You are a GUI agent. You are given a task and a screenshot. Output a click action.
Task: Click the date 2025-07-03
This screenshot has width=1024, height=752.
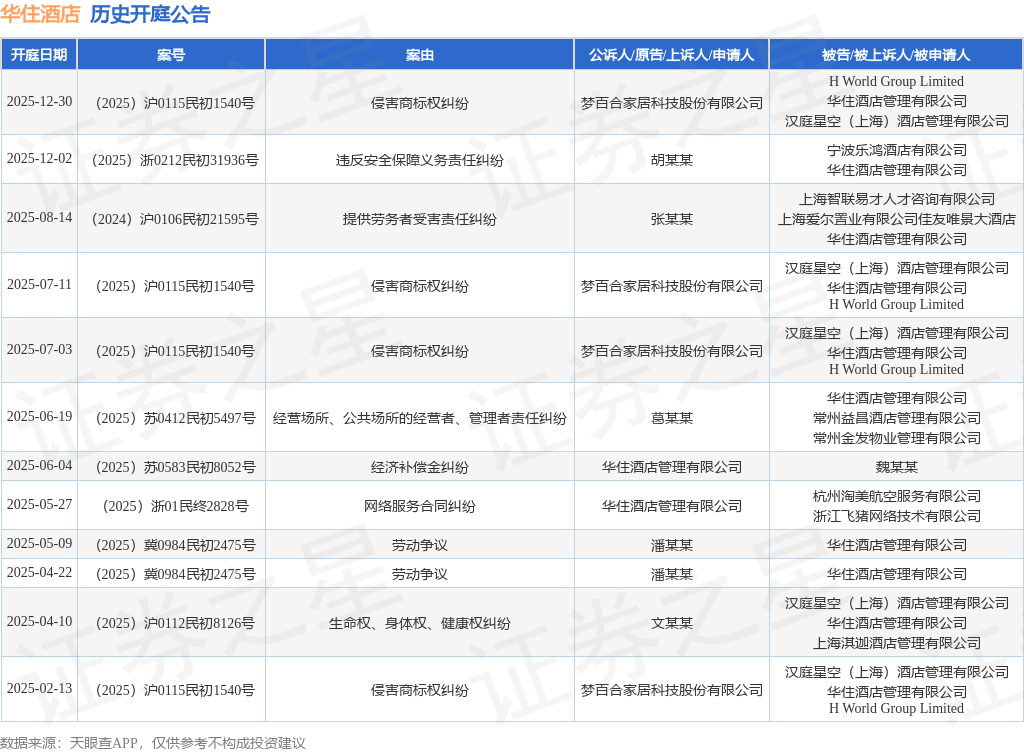click(x=39, y=349)
